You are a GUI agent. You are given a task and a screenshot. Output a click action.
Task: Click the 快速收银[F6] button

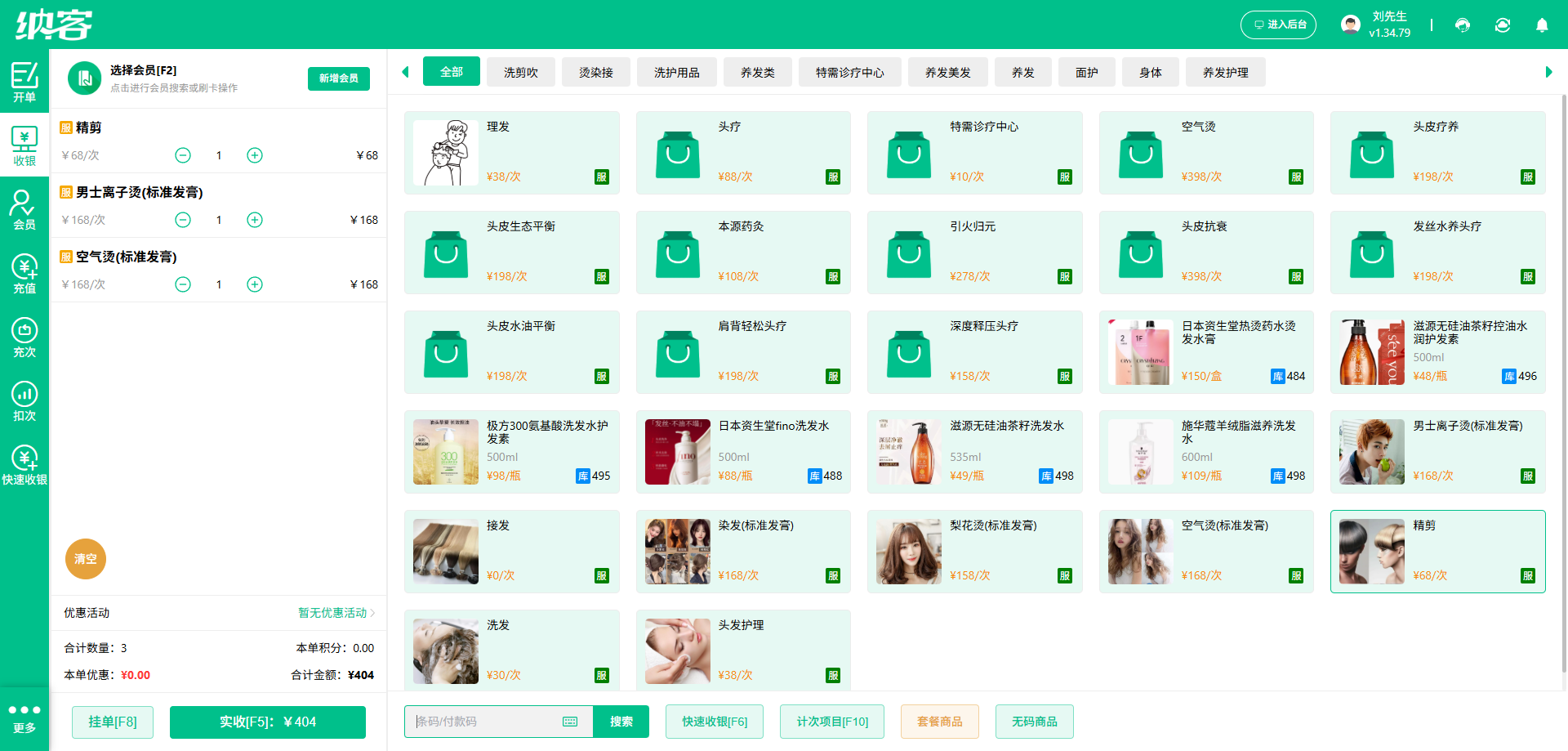pos(715,722)
